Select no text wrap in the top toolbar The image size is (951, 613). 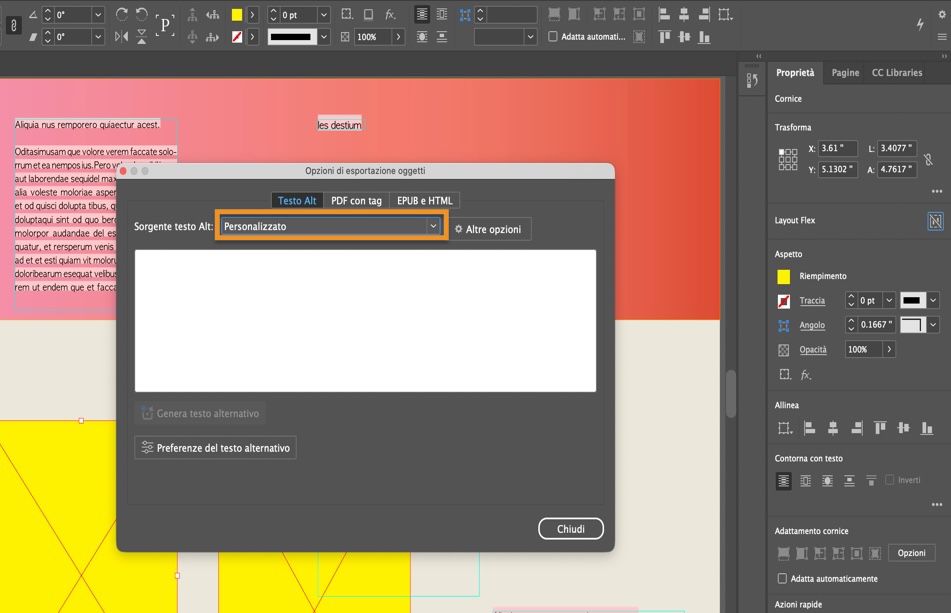tap(422, 15)
